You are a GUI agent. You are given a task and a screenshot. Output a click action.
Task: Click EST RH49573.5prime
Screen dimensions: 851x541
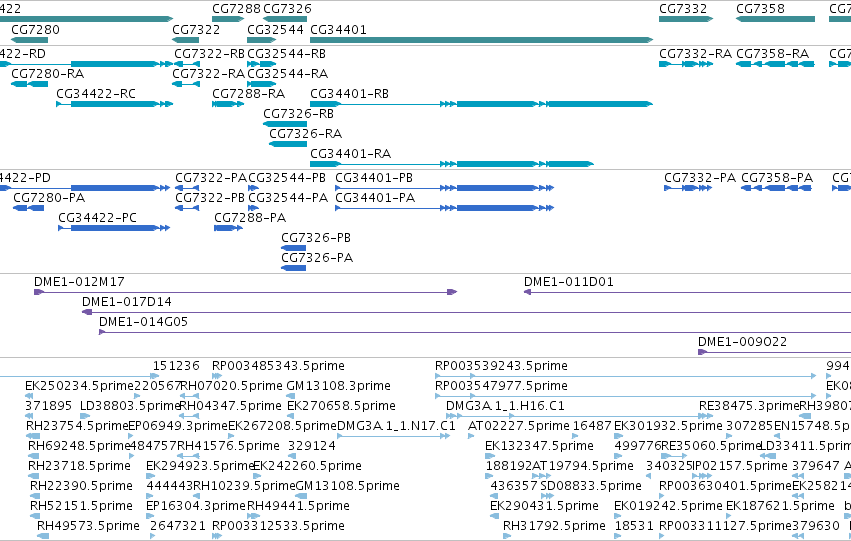click(43, 536)
